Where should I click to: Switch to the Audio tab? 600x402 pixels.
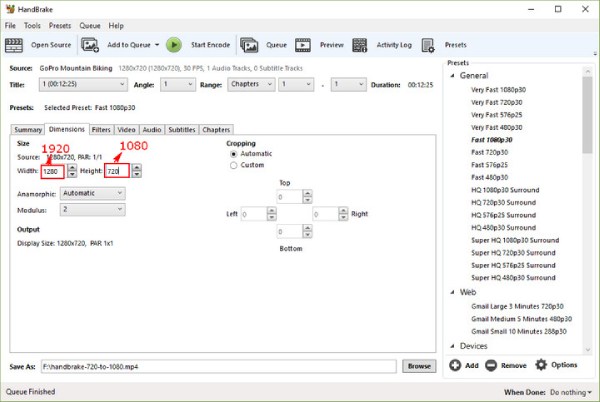coord(152,130)
